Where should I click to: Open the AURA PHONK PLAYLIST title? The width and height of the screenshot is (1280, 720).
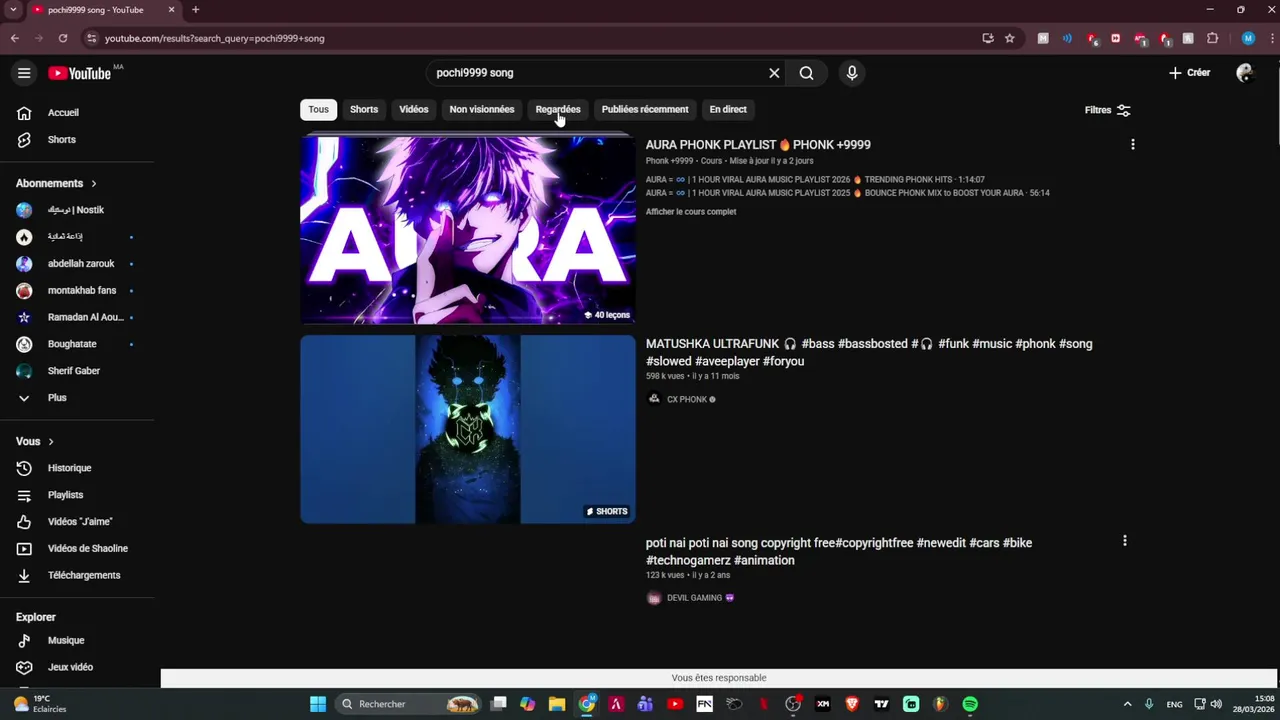758,145
